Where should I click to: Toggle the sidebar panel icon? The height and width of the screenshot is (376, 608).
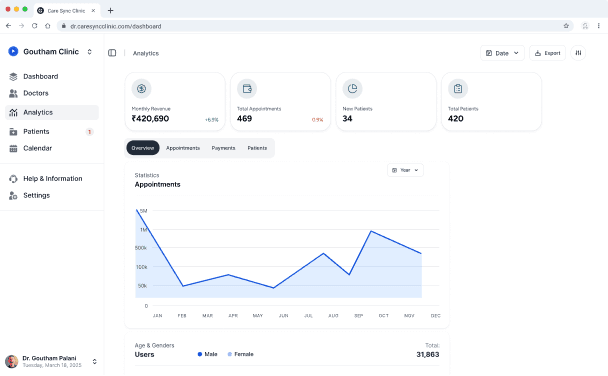[x=112, y=53]
